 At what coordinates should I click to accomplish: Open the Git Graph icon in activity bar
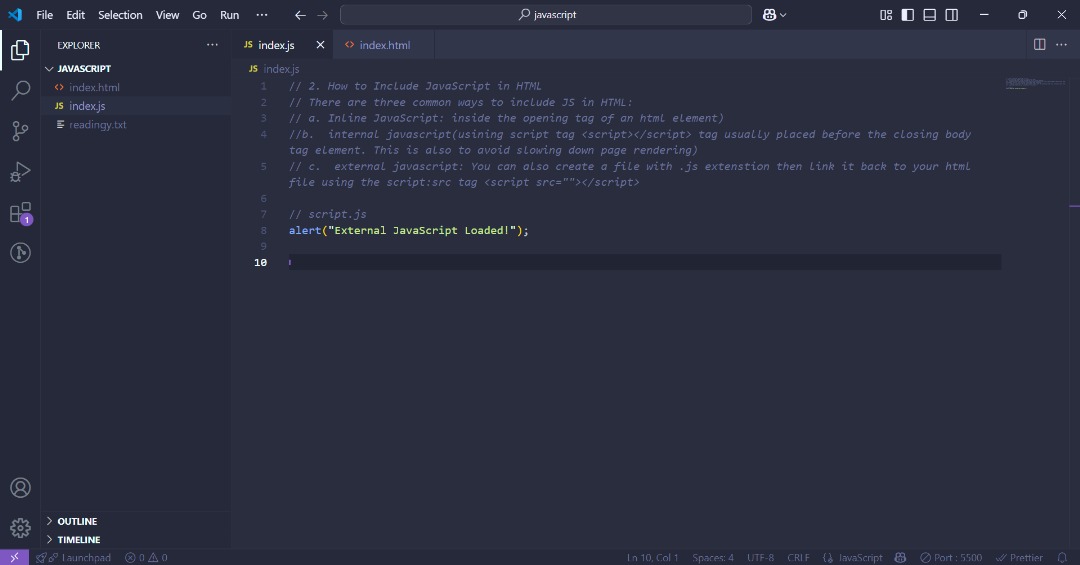[21, 253]
